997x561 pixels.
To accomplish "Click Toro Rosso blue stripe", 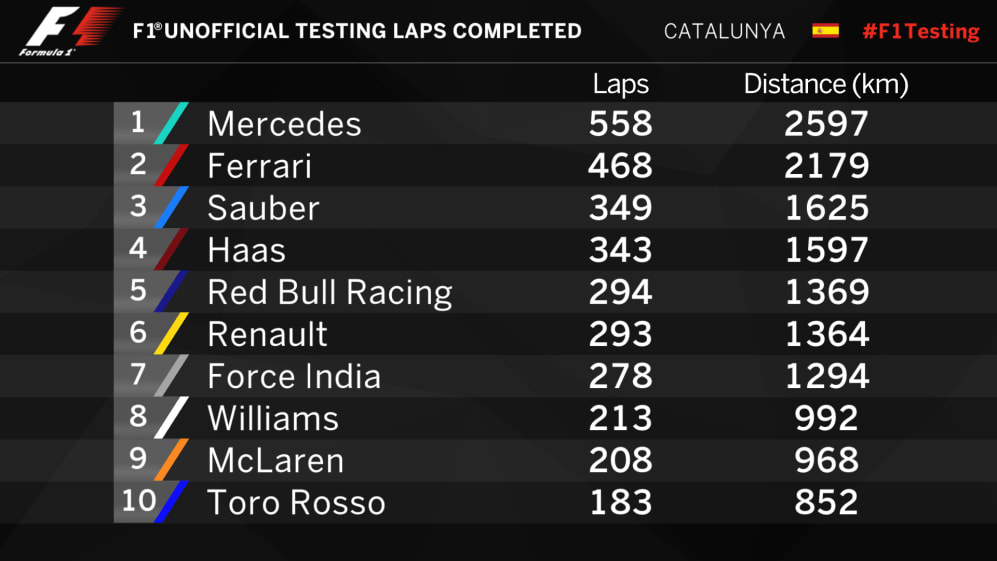I will [171, 502].
